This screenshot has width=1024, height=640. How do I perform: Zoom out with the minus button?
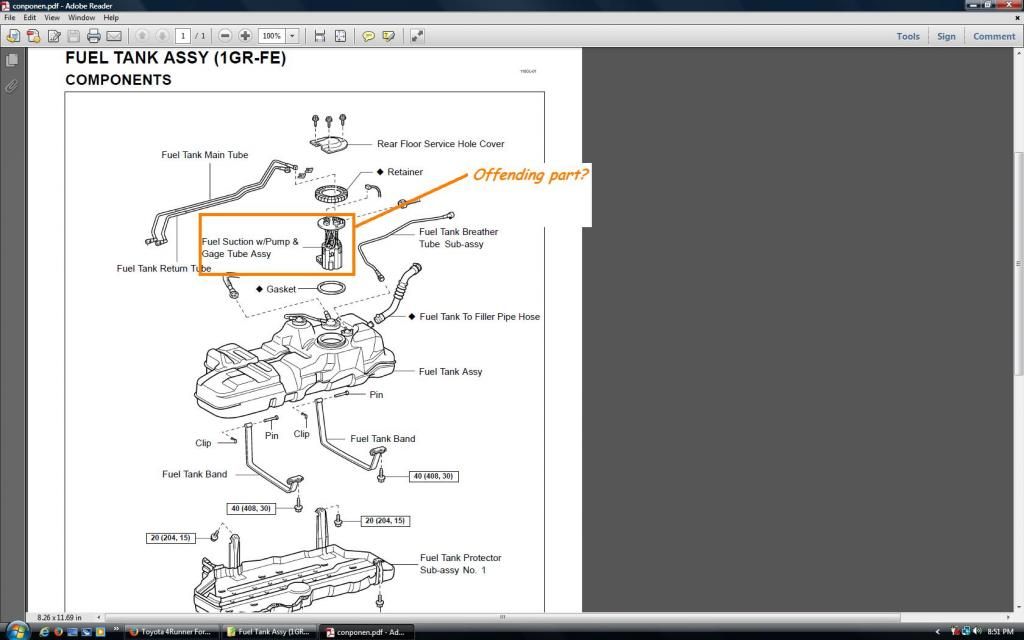click(223, 35)
